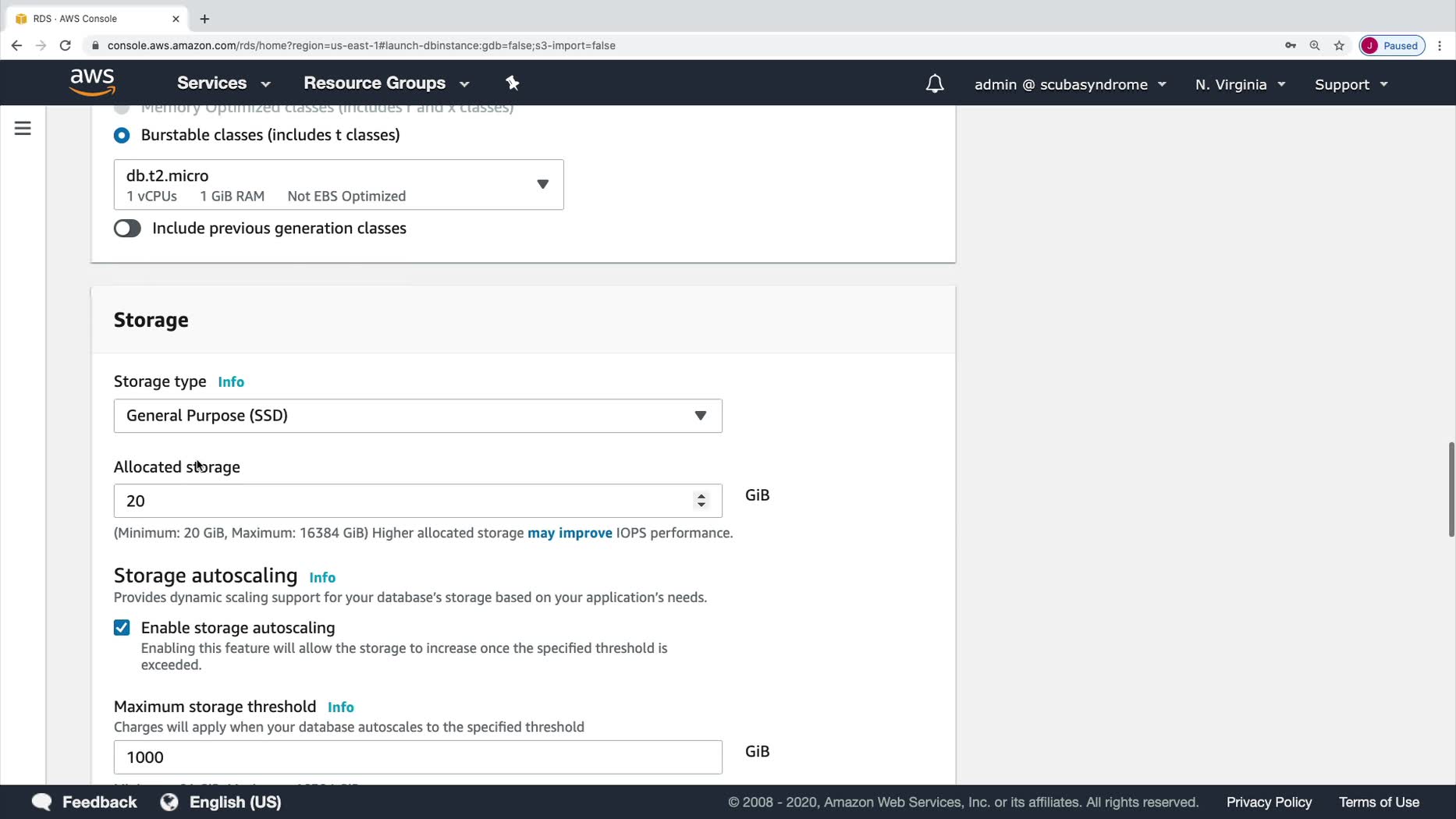
Task: Expand the Storage type dropdown
Action: pyautogui.click(x=417, y=416)
